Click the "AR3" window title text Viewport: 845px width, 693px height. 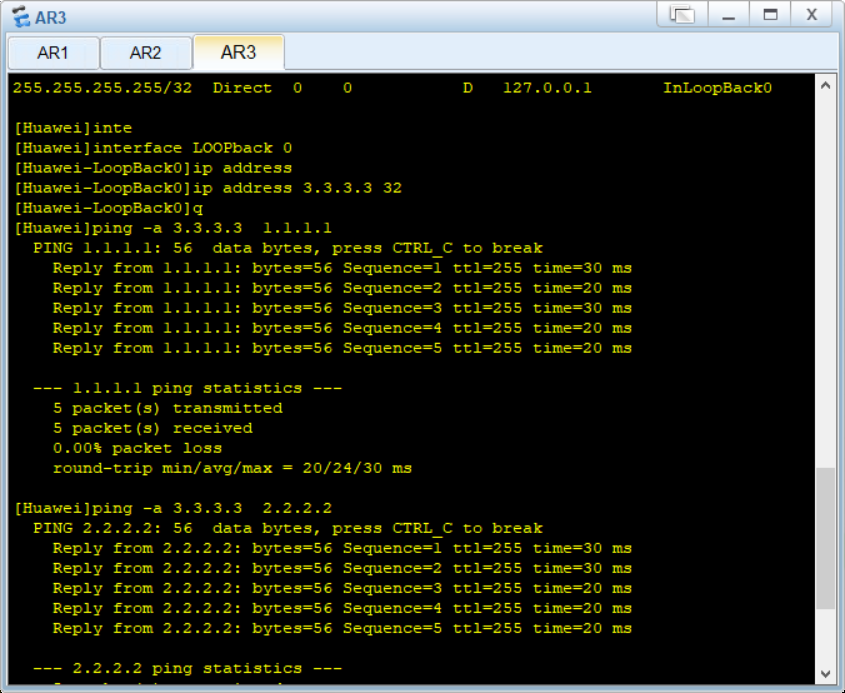[x=51, y=18]
